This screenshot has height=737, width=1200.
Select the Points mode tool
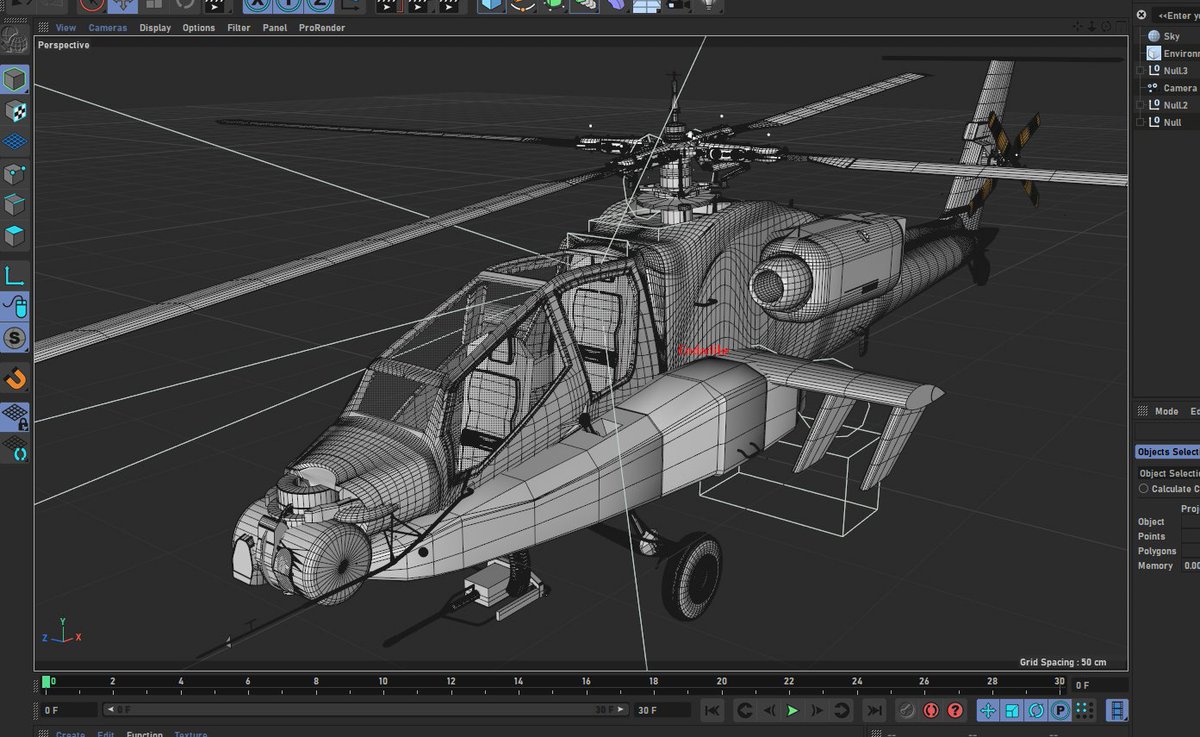pyautogui.click(x=14, y=176)
